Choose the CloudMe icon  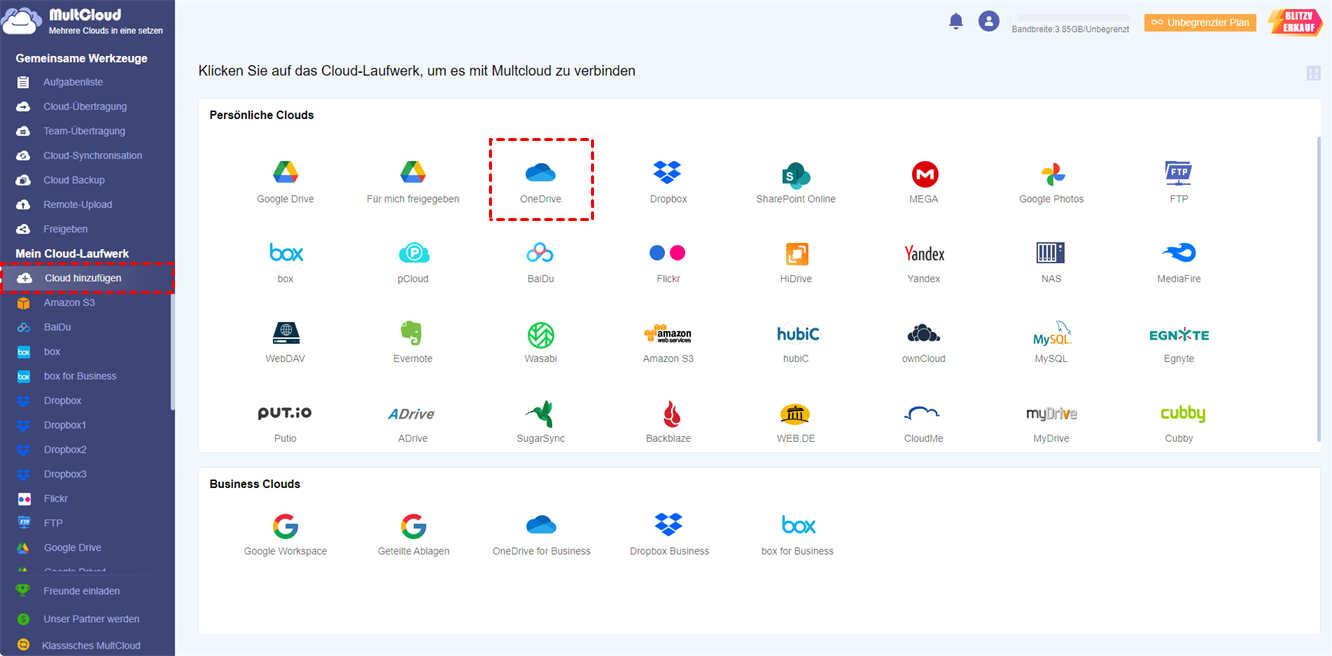(x=922, y=413)
